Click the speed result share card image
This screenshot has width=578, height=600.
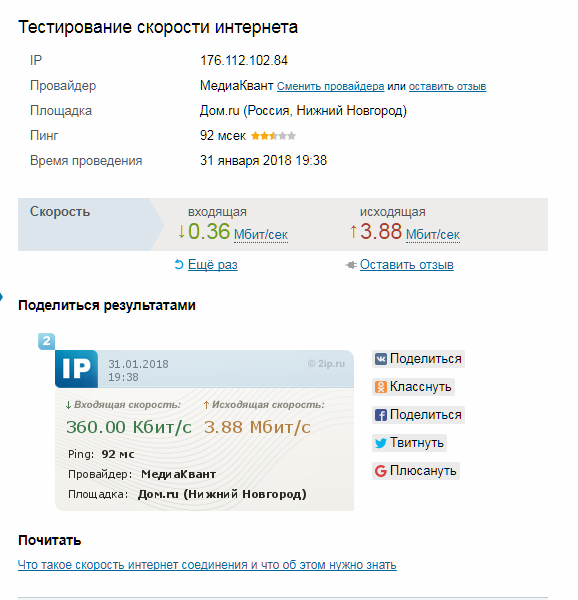coord(204,430)
